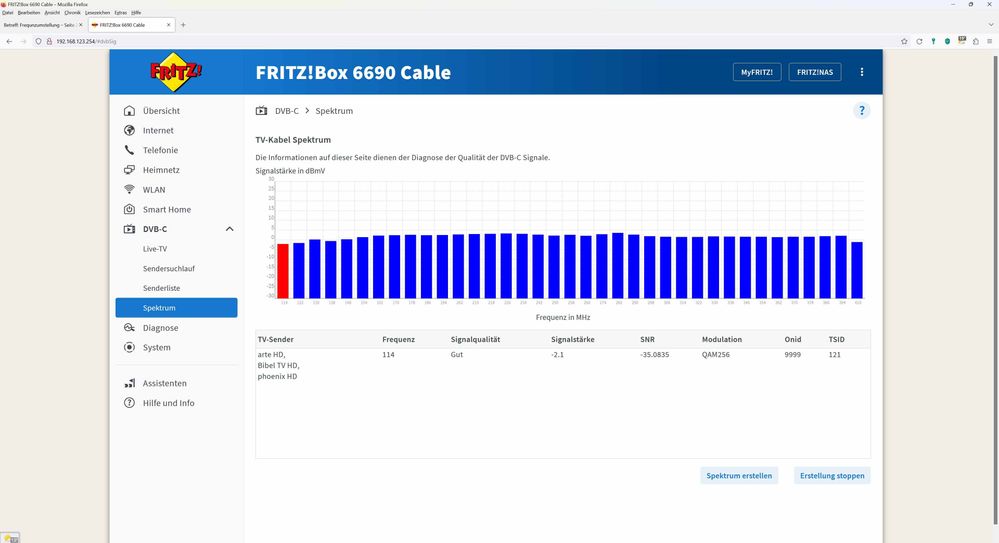Screen dimensions: 999x543
Task: Click Spektrum erstellen button
Action: [739, 475]
